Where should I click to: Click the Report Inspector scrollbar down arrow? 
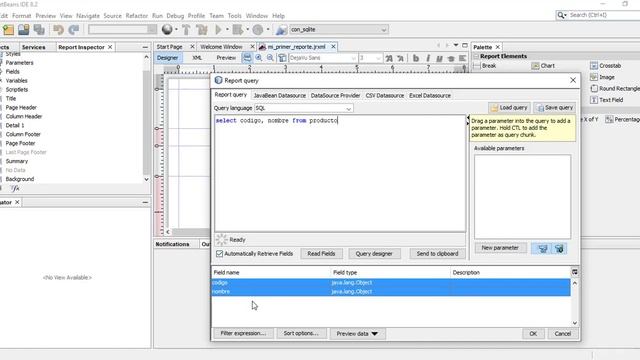[x=146, y=179]
